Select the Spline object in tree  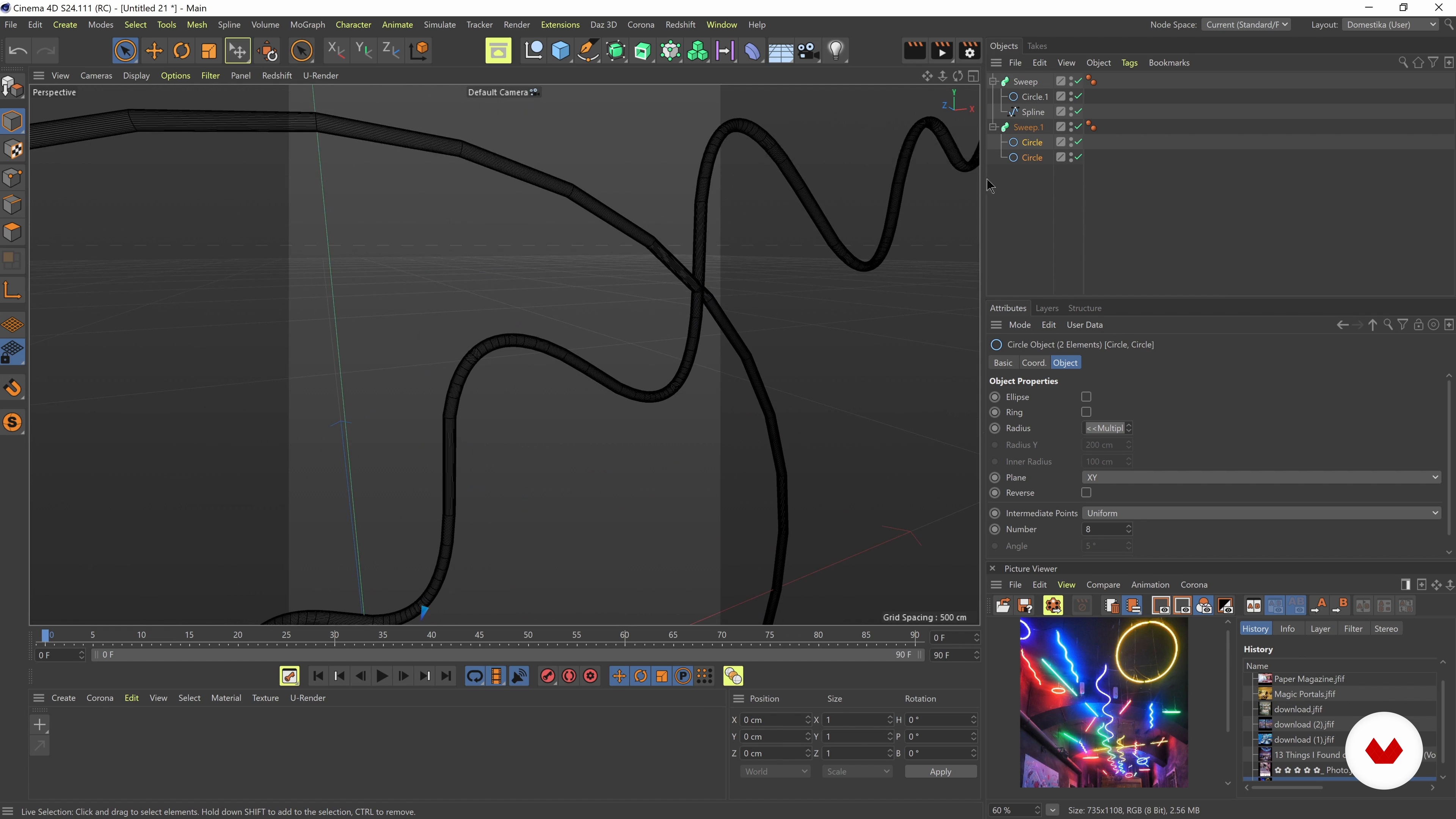pyautogui.click(x=1032, y=112)
